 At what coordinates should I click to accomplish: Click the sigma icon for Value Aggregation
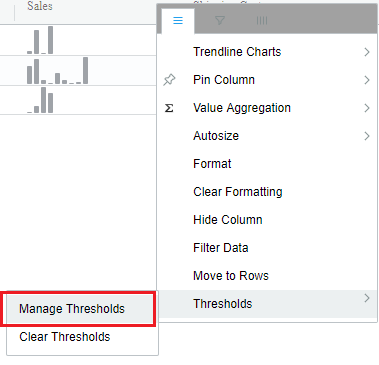(x=169, y=108)
